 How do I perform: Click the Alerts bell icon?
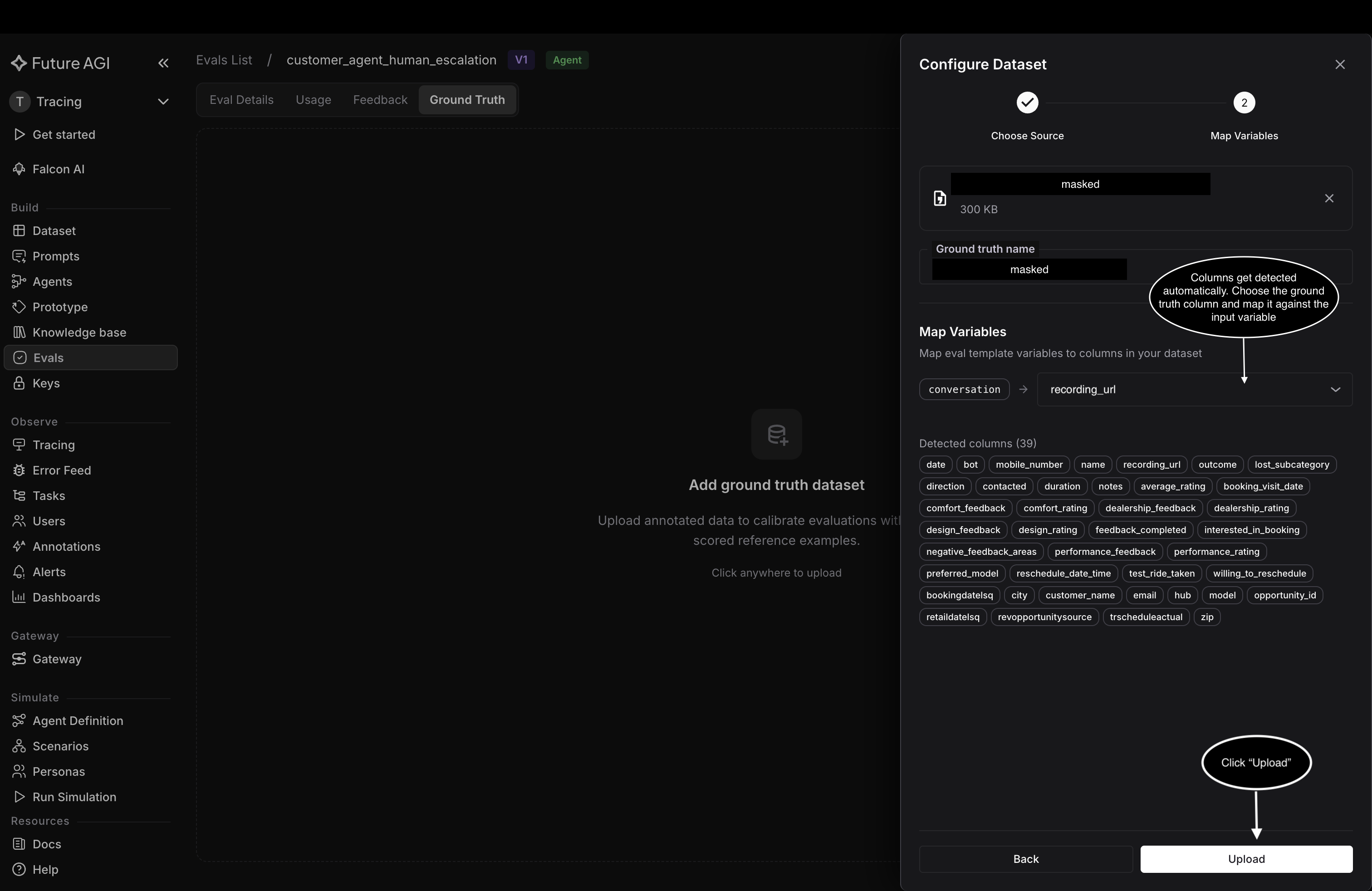[19, 572]
